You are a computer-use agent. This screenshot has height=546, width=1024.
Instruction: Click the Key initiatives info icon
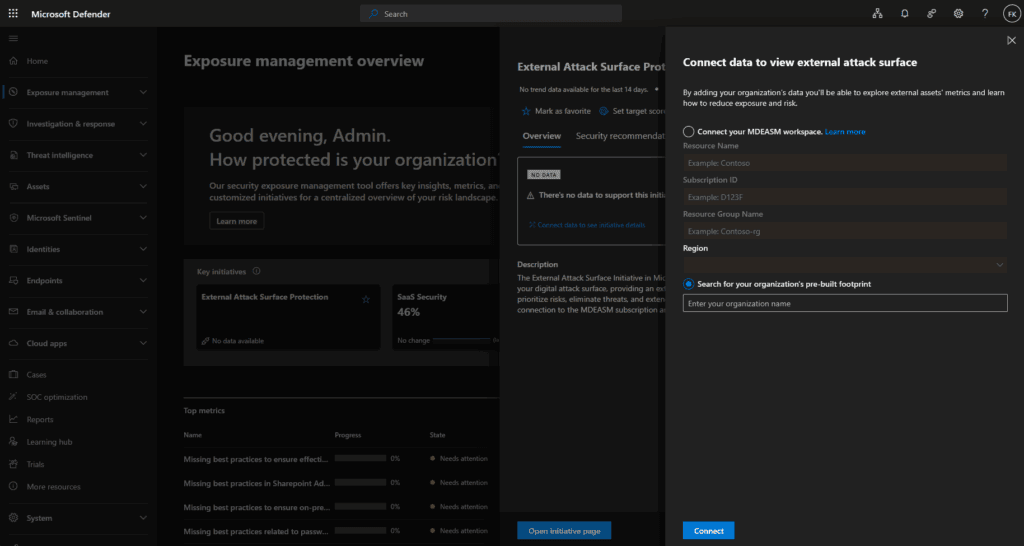pyautogui.click(x=256, y=271)
